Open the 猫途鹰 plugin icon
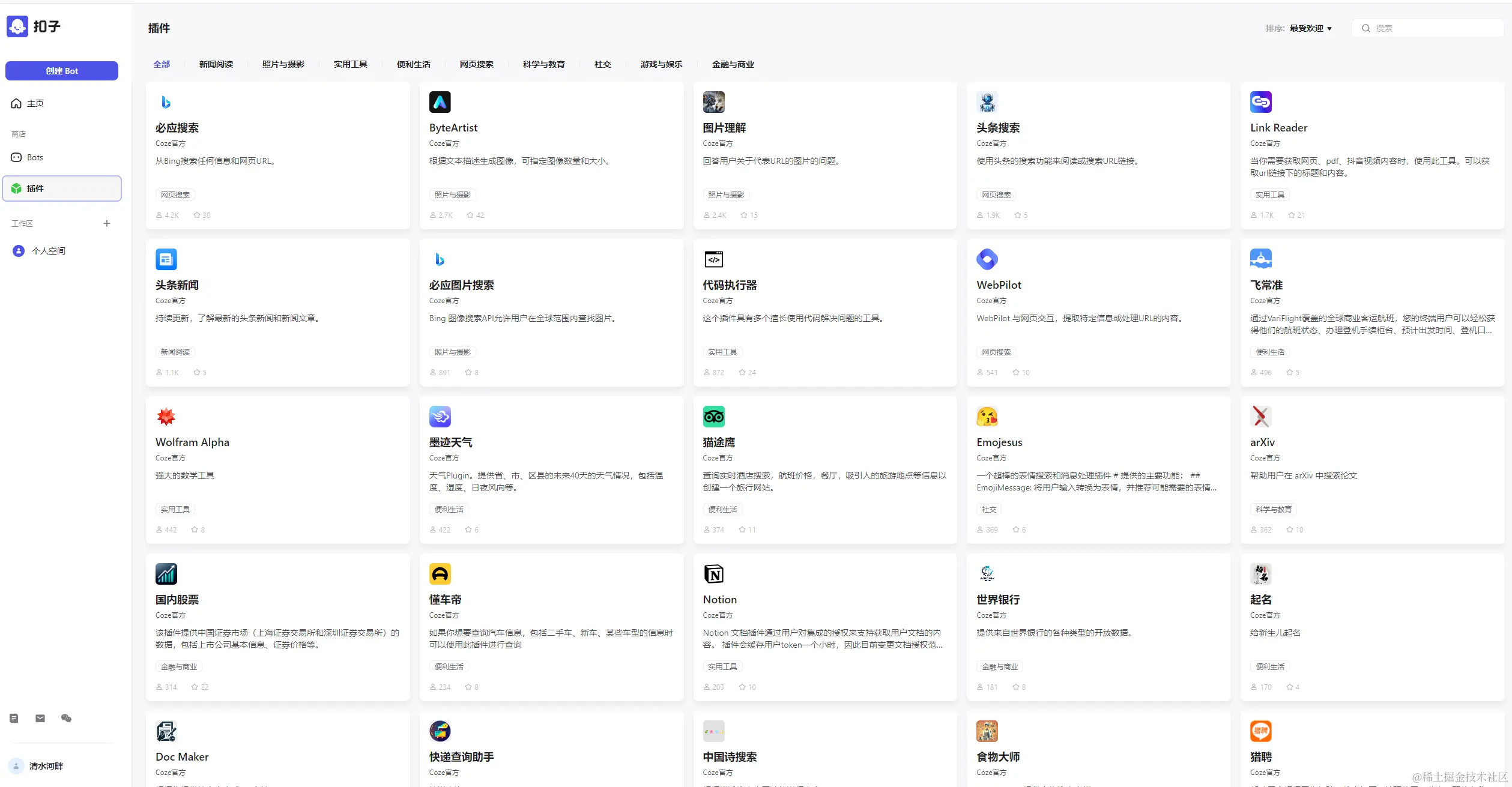 (x=714, y=417)
